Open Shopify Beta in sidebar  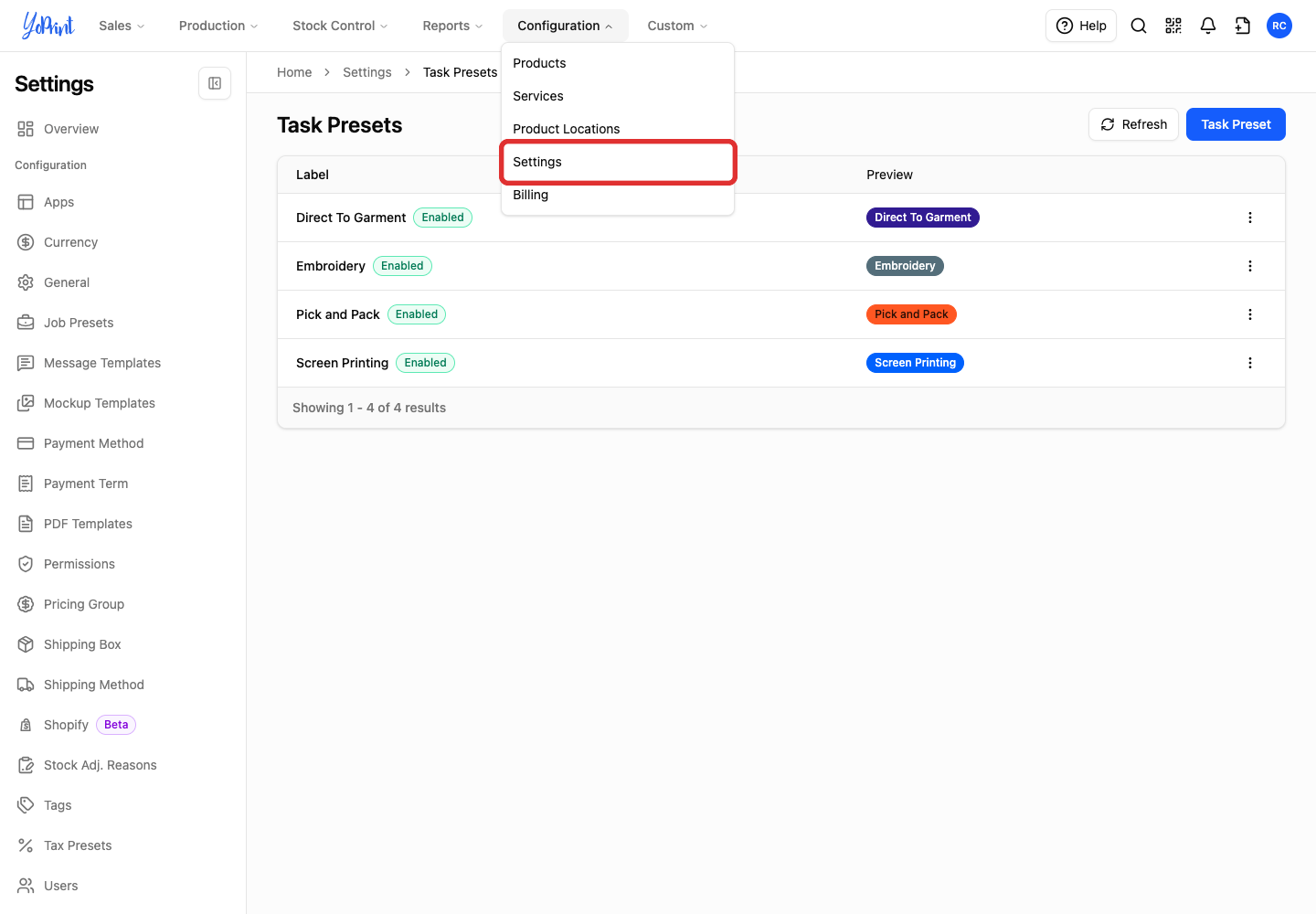(122, 725)
